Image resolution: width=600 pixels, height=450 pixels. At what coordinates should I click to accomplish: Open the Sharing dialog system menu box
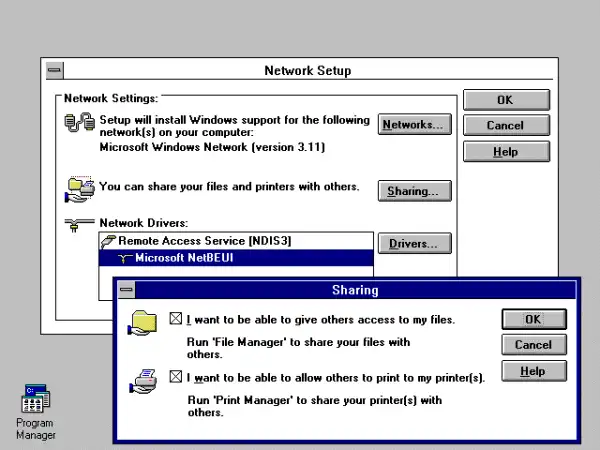(x=126, y=291)
